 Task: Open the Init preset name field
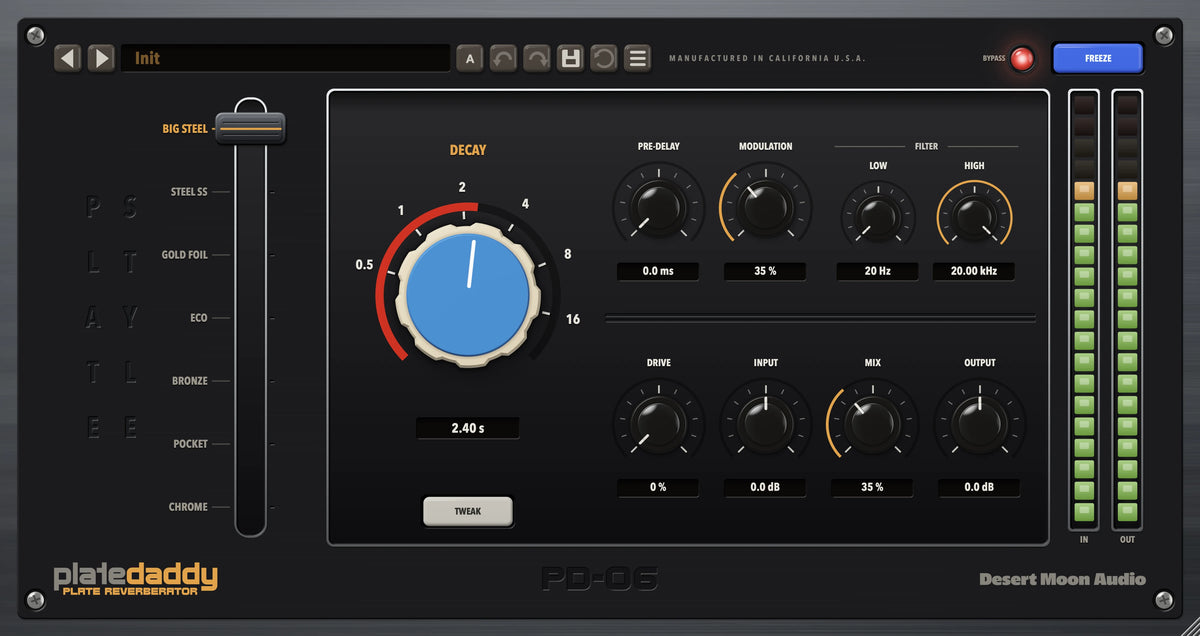tap(285, 58)
